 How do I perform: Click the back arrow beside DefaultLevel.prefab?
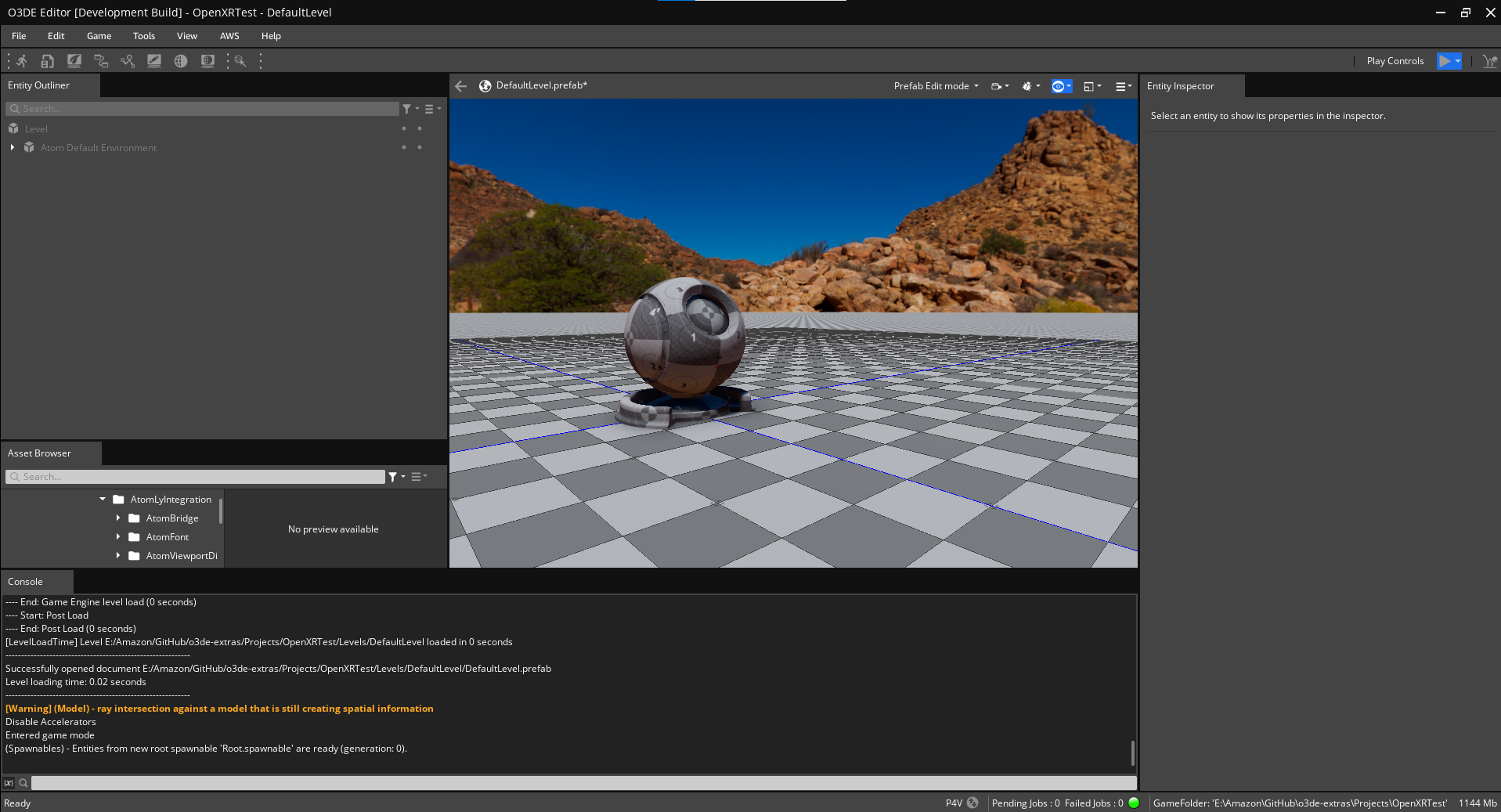coord(460,86)
